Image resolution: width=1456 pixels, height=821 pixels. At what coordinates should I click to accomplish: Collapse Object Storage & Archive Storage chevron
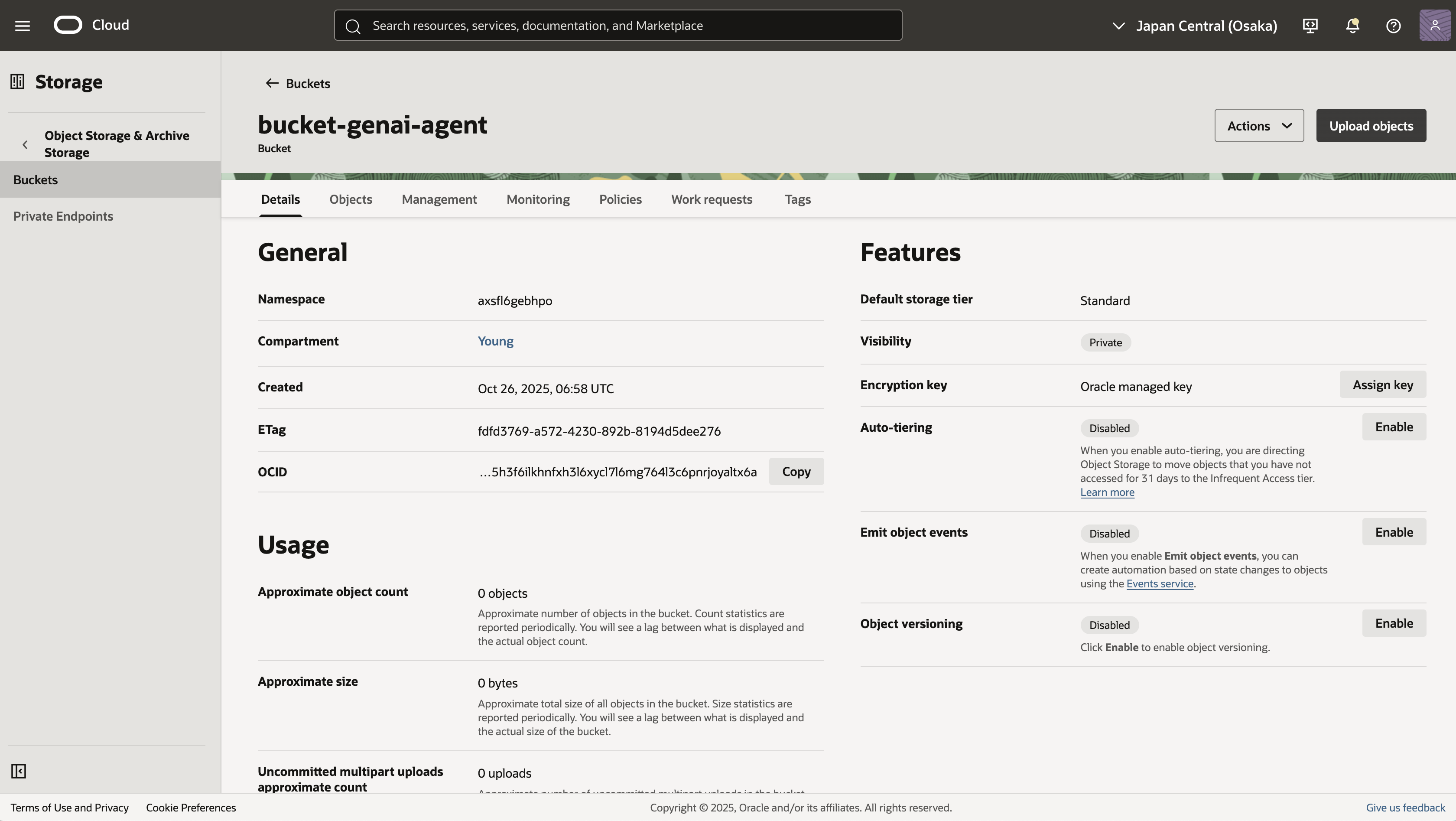(x=25, y=145)
